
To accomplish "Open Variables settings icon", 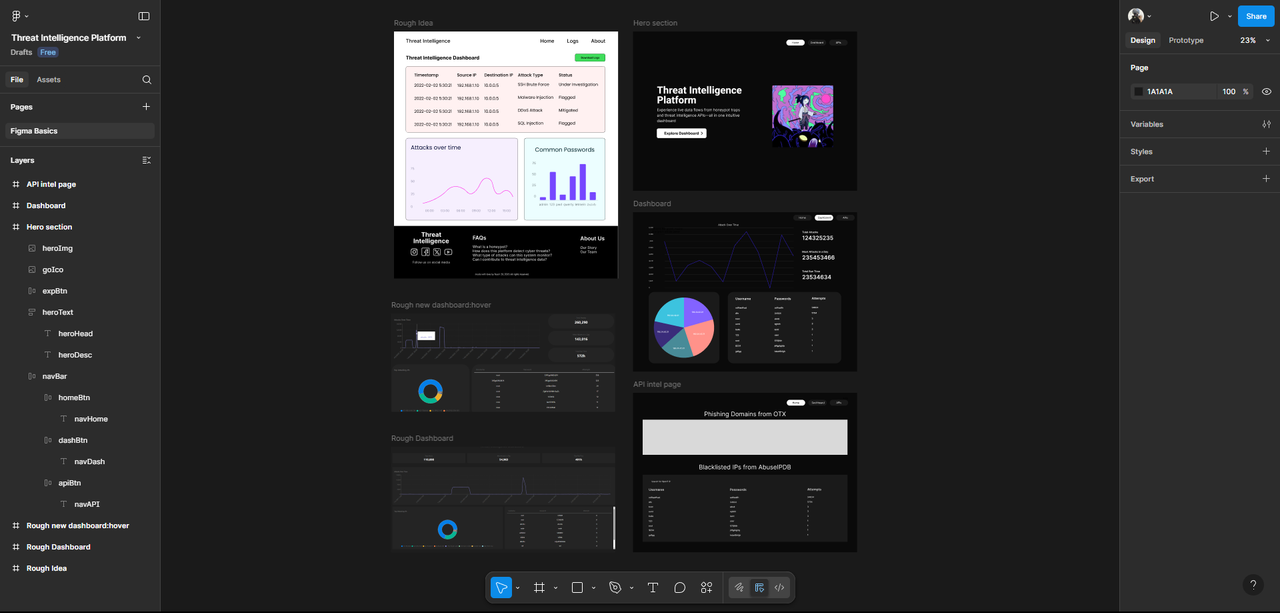I will pyautogui.click(x=1266, y=124).
